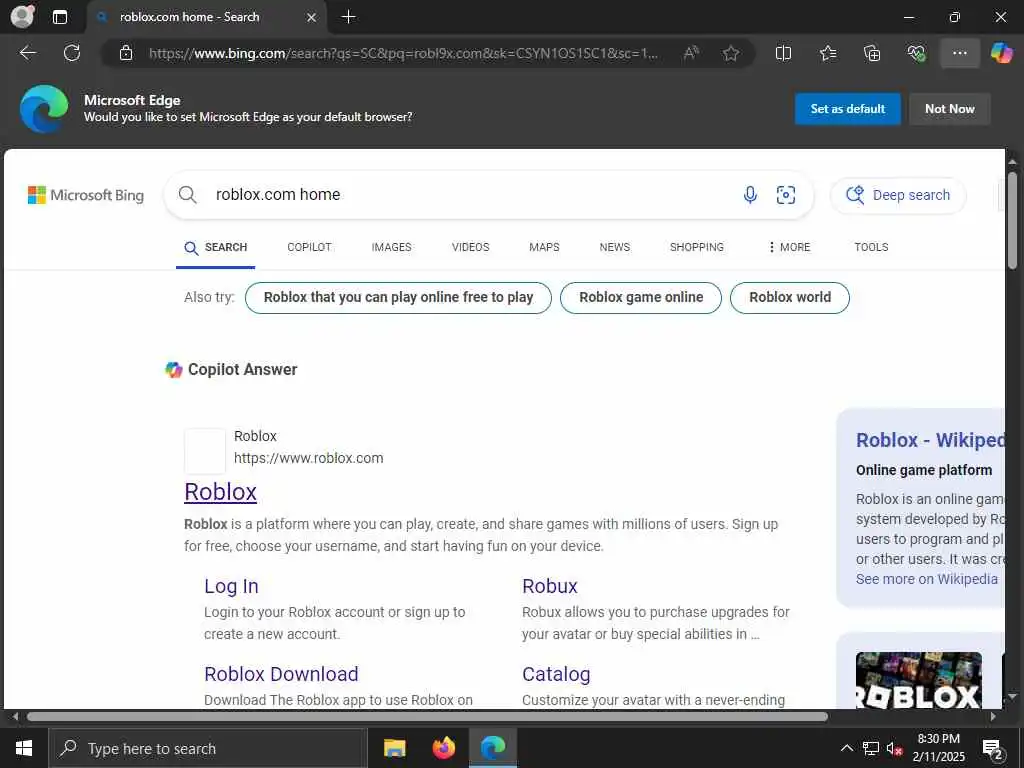Show hidden system tray icons
This screenshot has width=1024, height=768.
[x=846, y=748]
